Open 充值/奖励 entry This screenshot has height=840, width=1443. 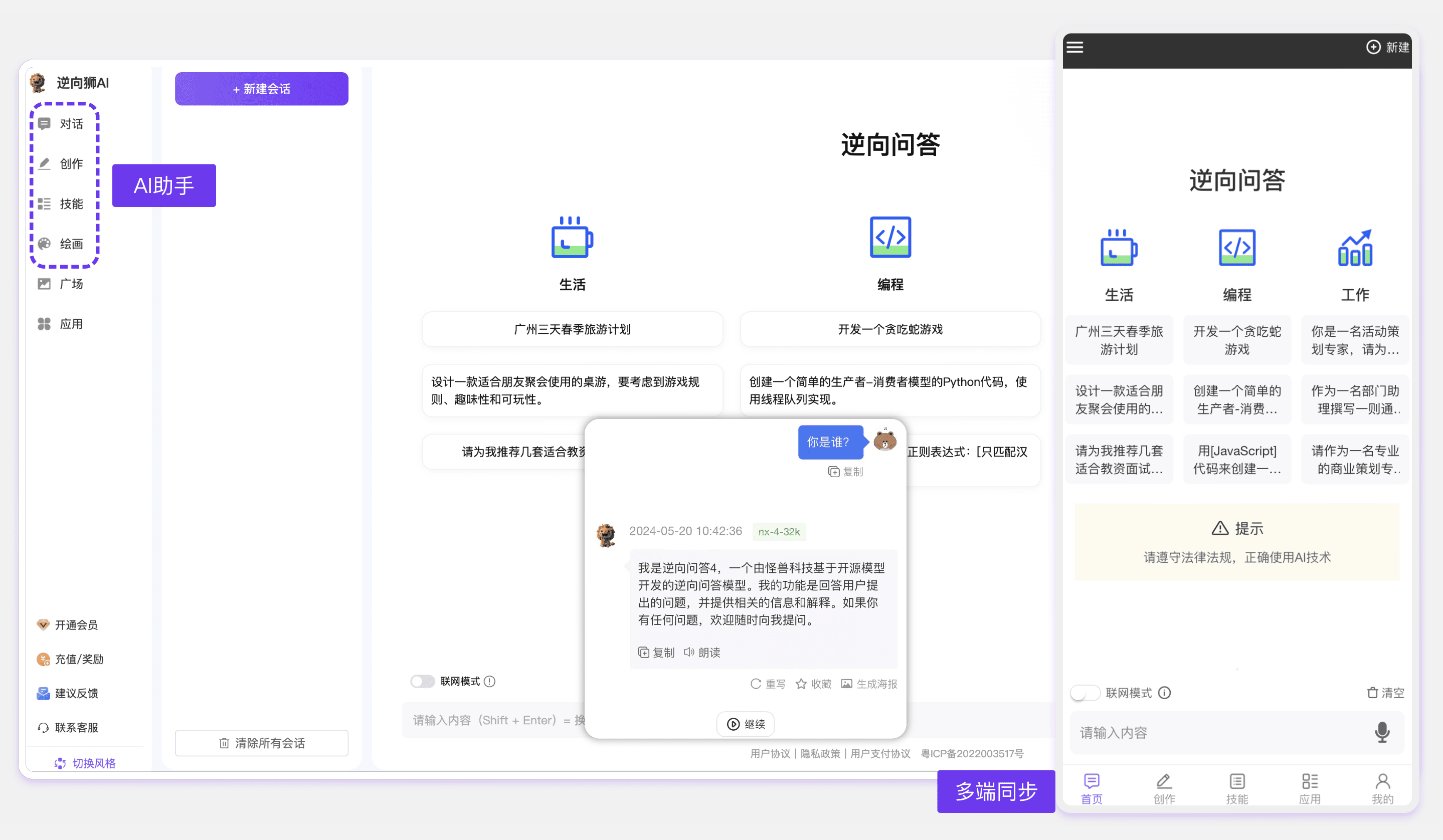[70, 659]
